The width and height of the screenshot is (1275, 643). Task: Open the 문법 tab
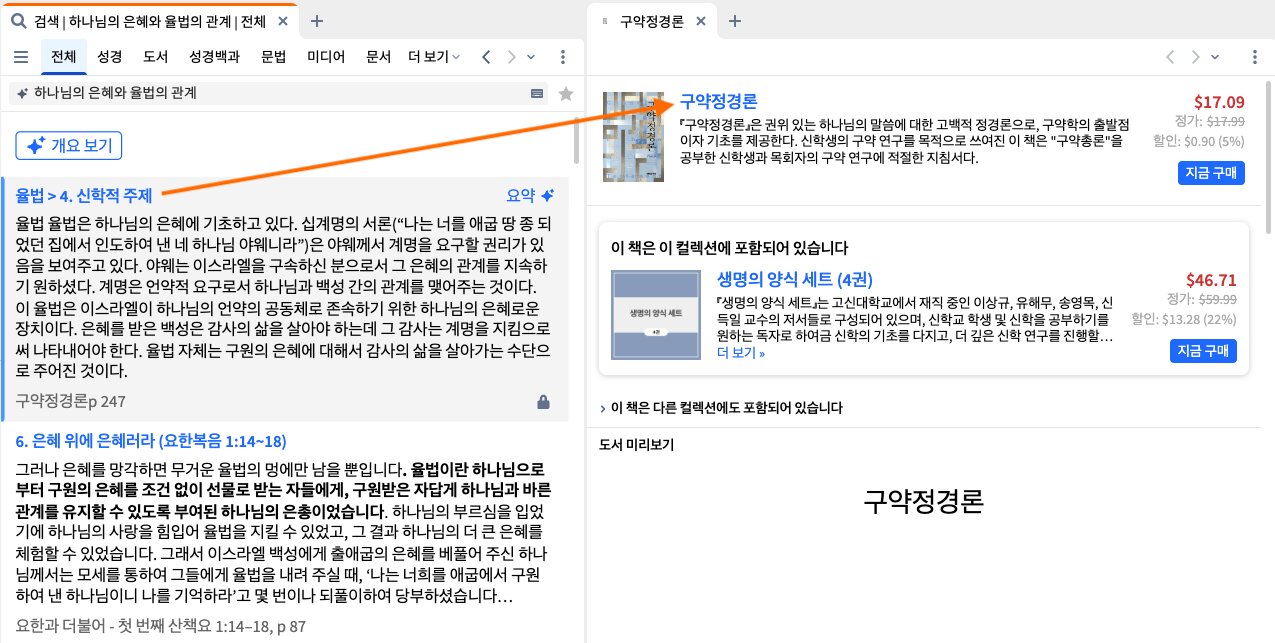coord(274,57)
